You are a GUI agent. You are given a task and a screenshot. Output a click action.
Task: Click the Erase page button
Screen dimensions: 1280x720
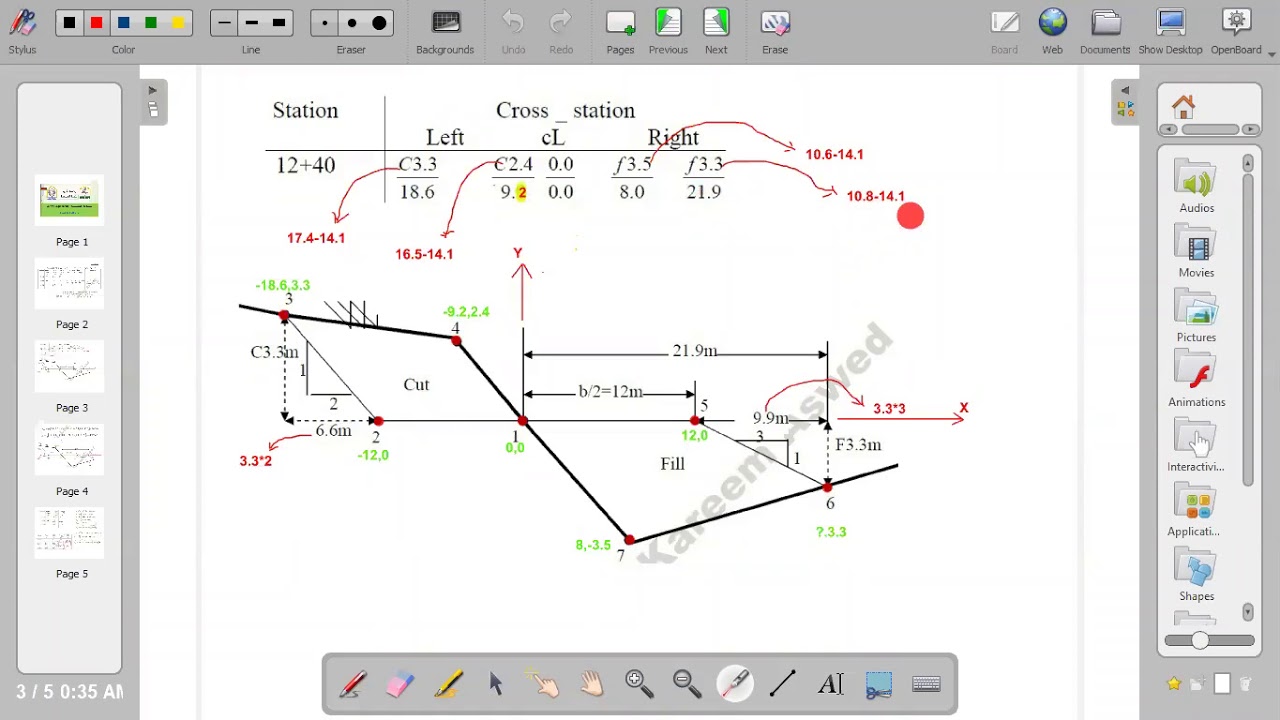pos(775,32)
